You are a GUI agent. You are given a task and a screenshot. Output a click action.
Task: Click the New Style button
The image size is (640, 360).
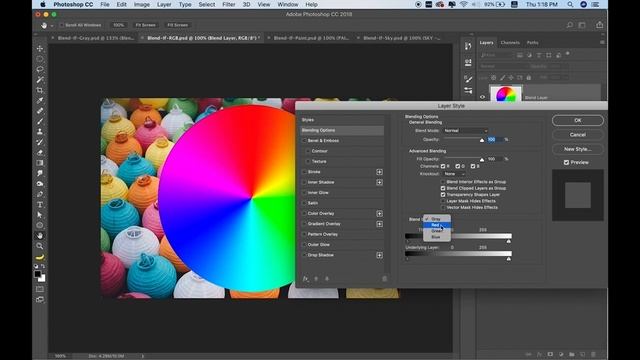578,149
